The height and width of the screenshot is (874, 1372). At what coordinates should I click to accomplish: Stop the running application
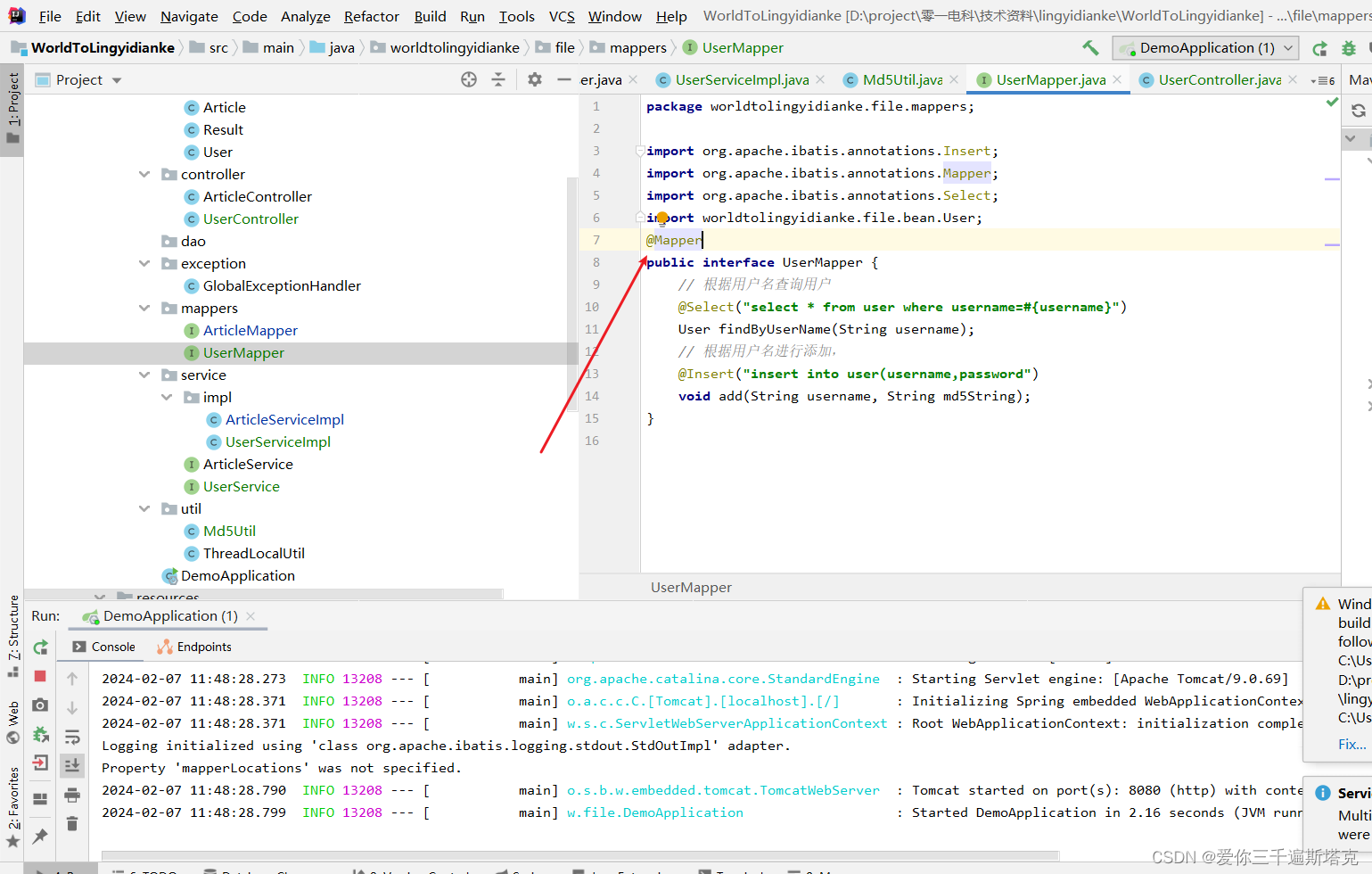click(39, 677)
